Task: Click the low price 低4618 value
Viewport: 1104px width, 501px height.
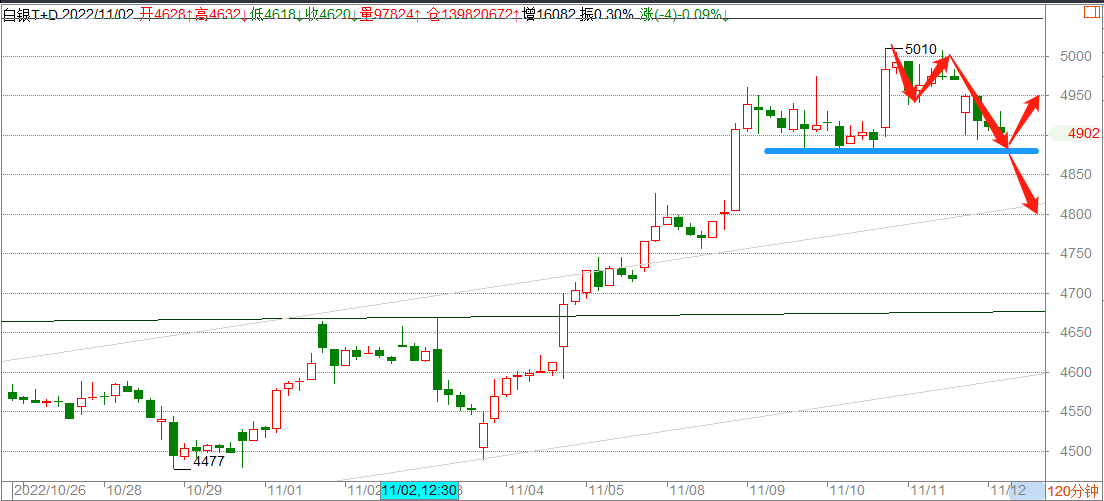Action: tap(275, 14)
